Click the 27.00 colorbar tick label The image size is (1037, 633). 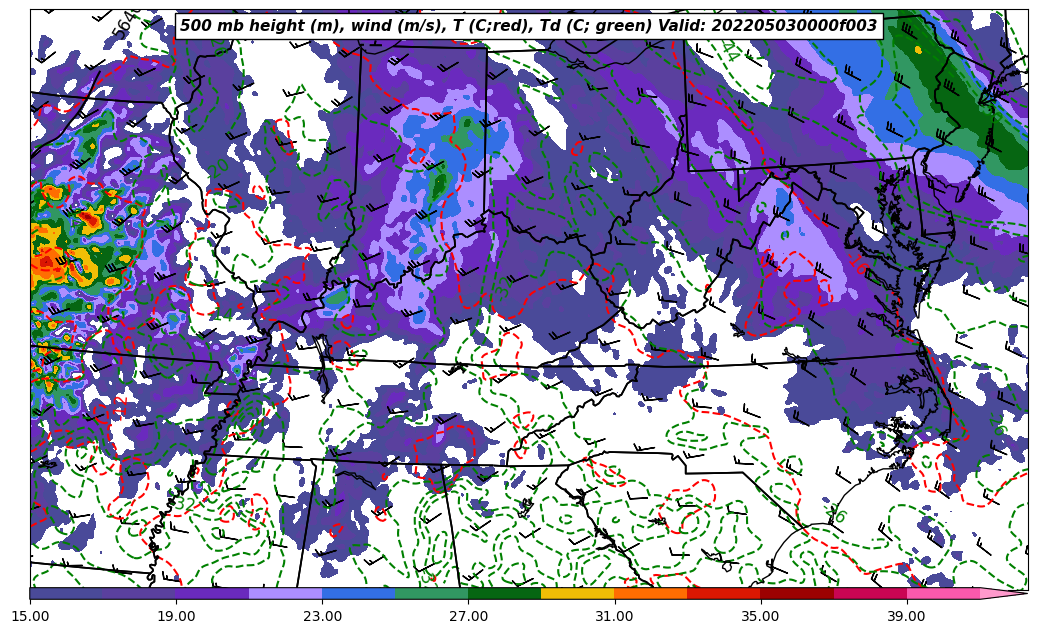coord(468,616)
